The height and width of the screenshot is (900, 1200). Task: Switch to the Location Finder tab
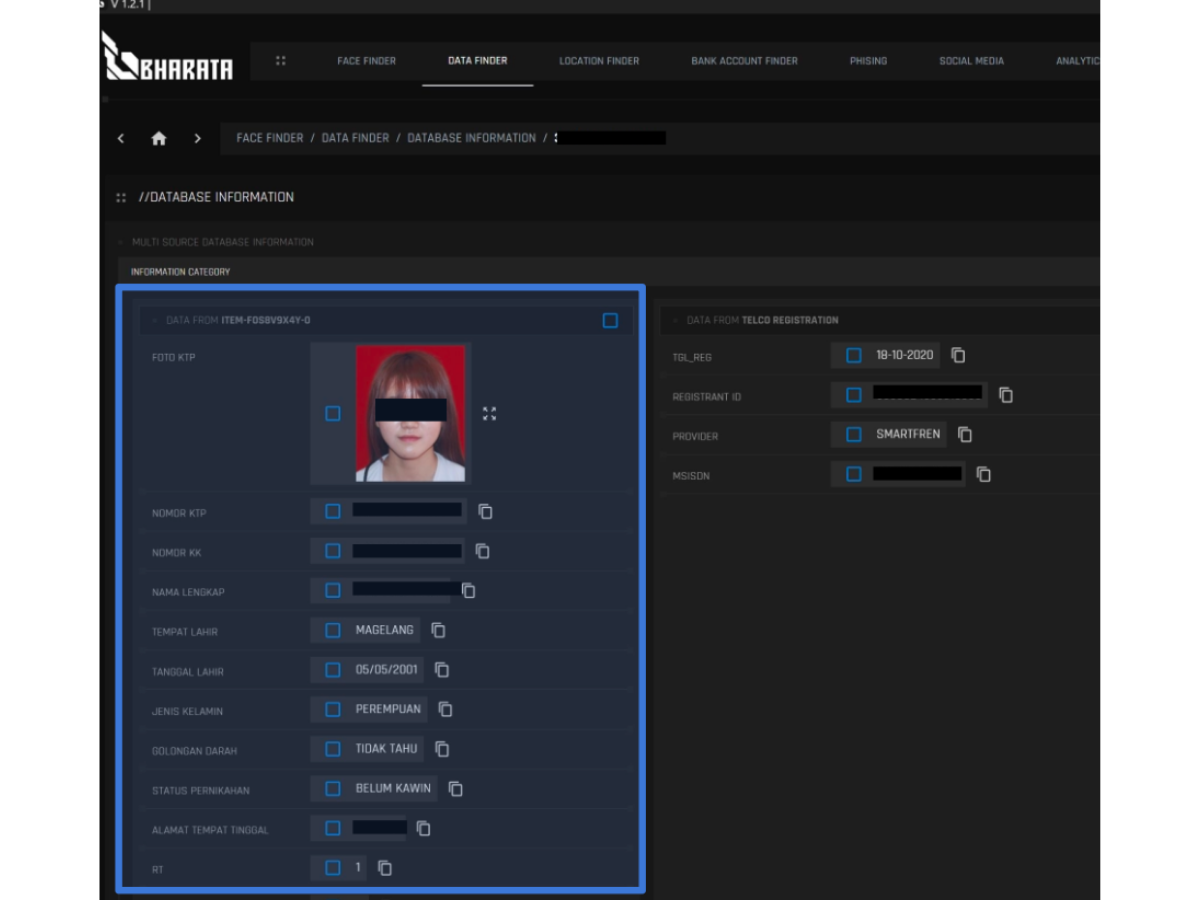click(x=599, y=61)
